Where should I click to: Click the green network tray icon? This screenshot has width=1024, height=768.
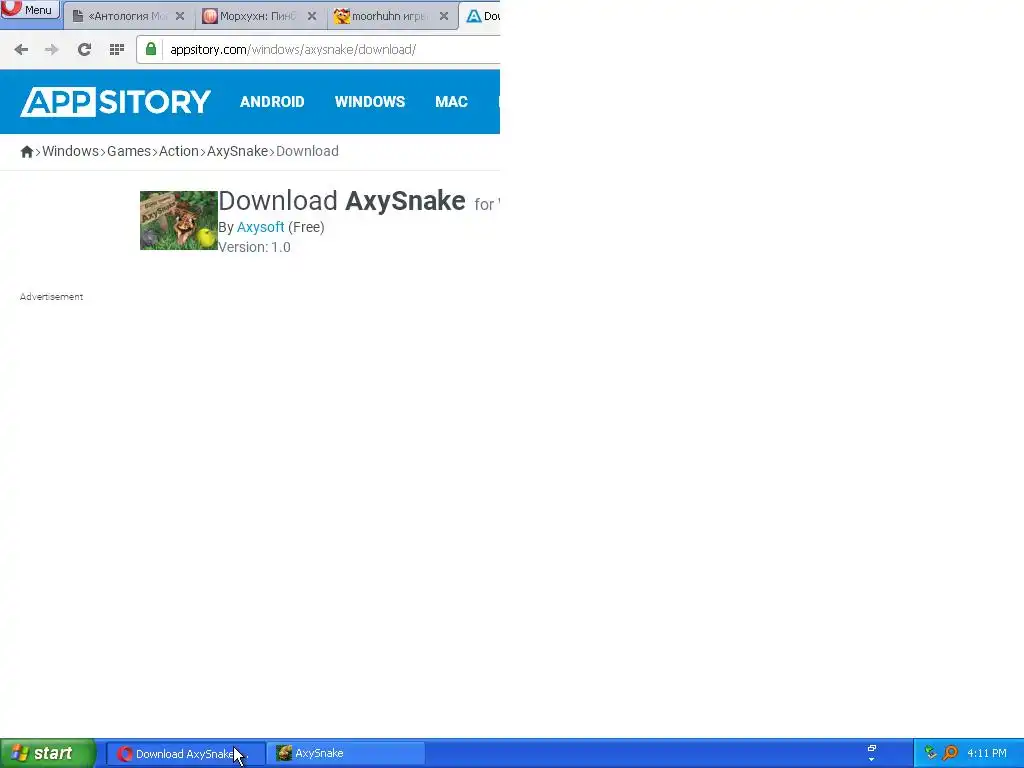931,753
